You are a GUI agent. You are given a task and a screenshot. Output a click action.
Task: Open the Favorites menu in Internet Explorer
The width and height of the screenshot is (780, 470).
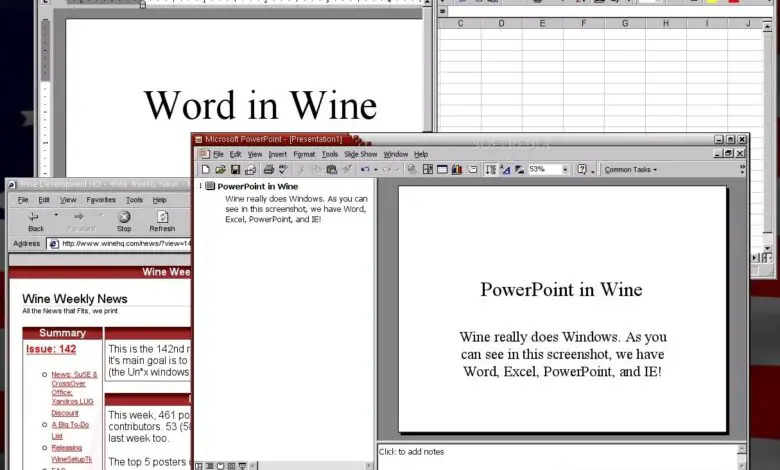101,199
